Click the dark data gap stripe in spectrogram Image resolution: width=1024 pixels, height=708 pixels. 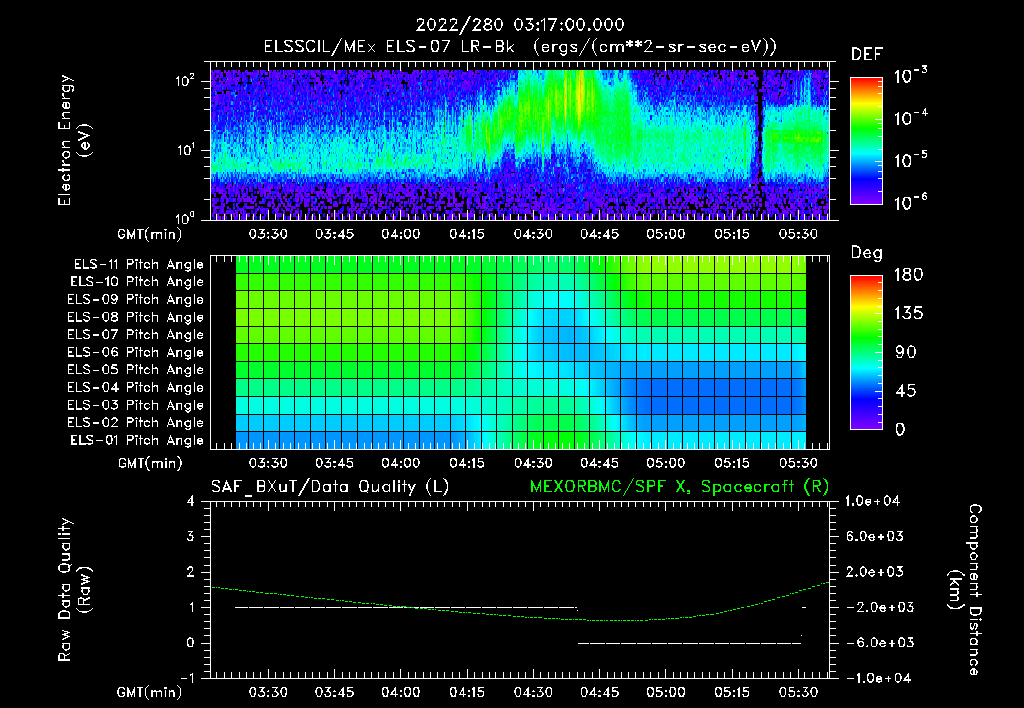pyautogui.click(x=759, y=144)
